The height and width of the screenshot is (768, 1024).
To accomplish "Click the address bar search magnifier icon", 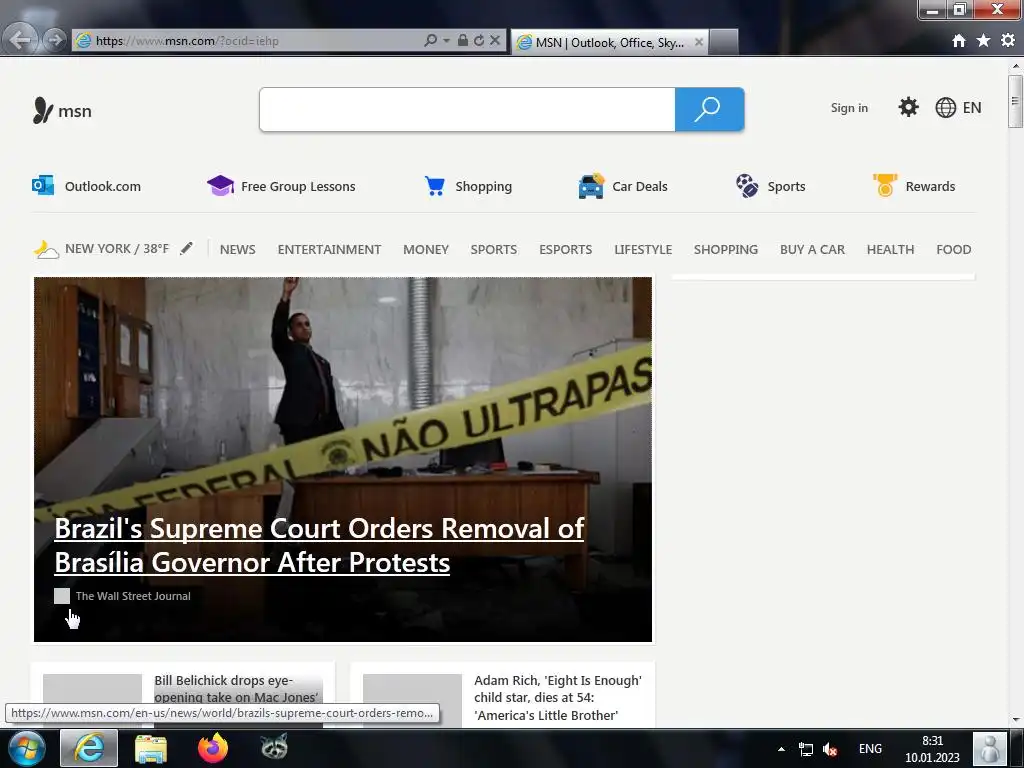I will click(x=430, y=40).
